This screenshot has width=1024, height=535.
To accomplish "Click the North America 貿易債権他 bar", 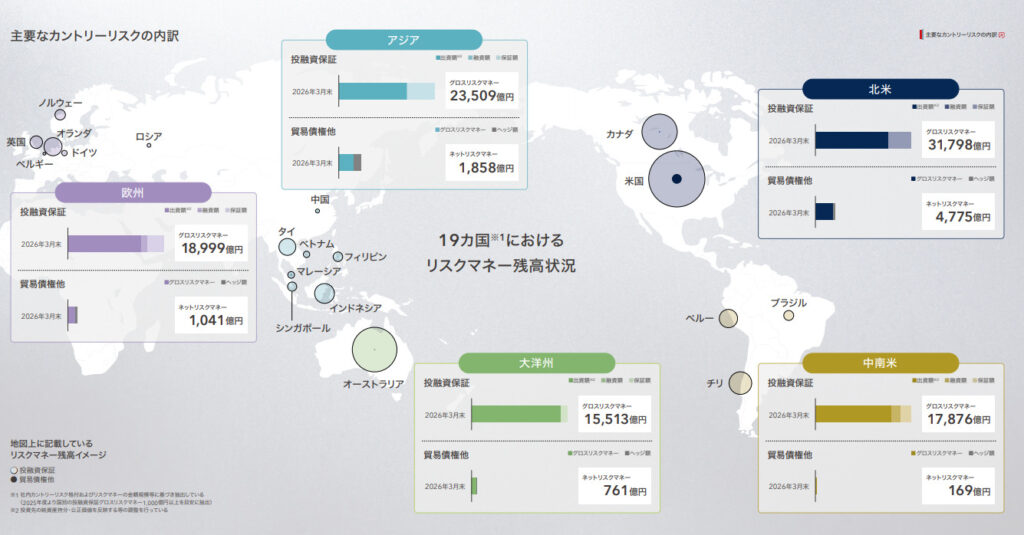I will [825, 212].
